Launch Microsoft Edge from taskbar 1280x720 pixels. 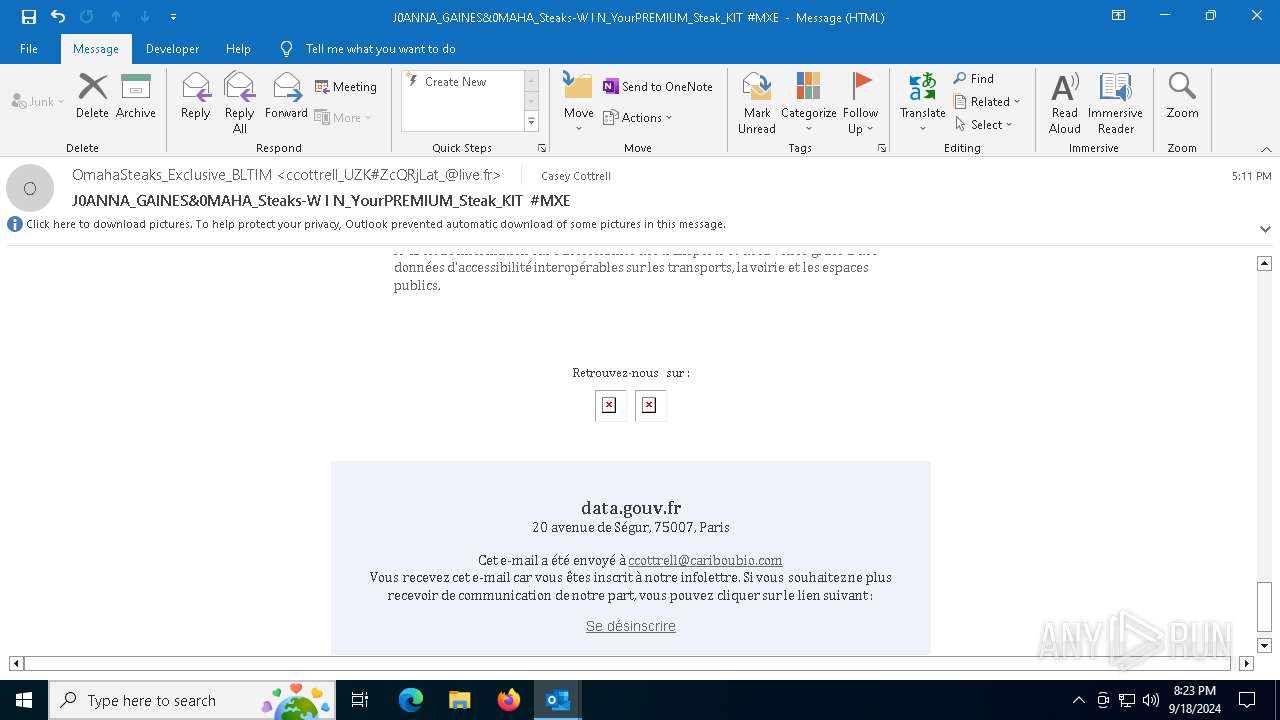[x=411, y=700]
